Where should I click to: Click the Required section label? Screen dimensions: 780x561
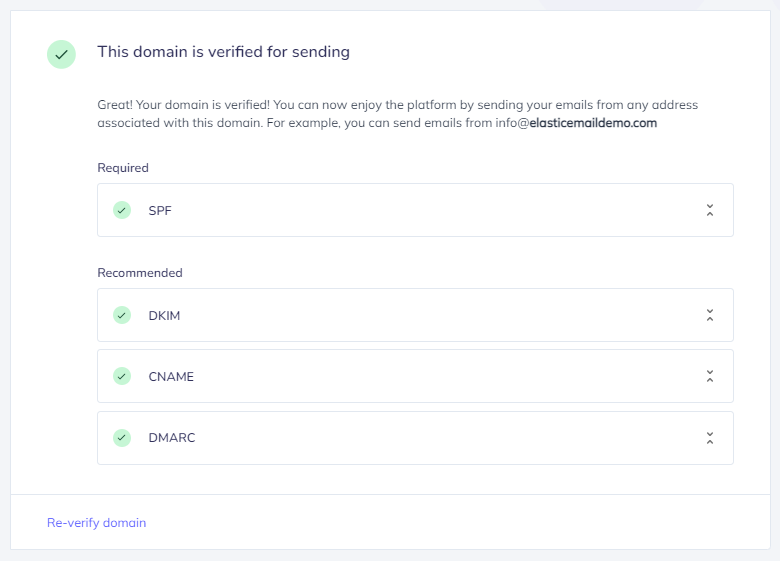tap(123, 168)
